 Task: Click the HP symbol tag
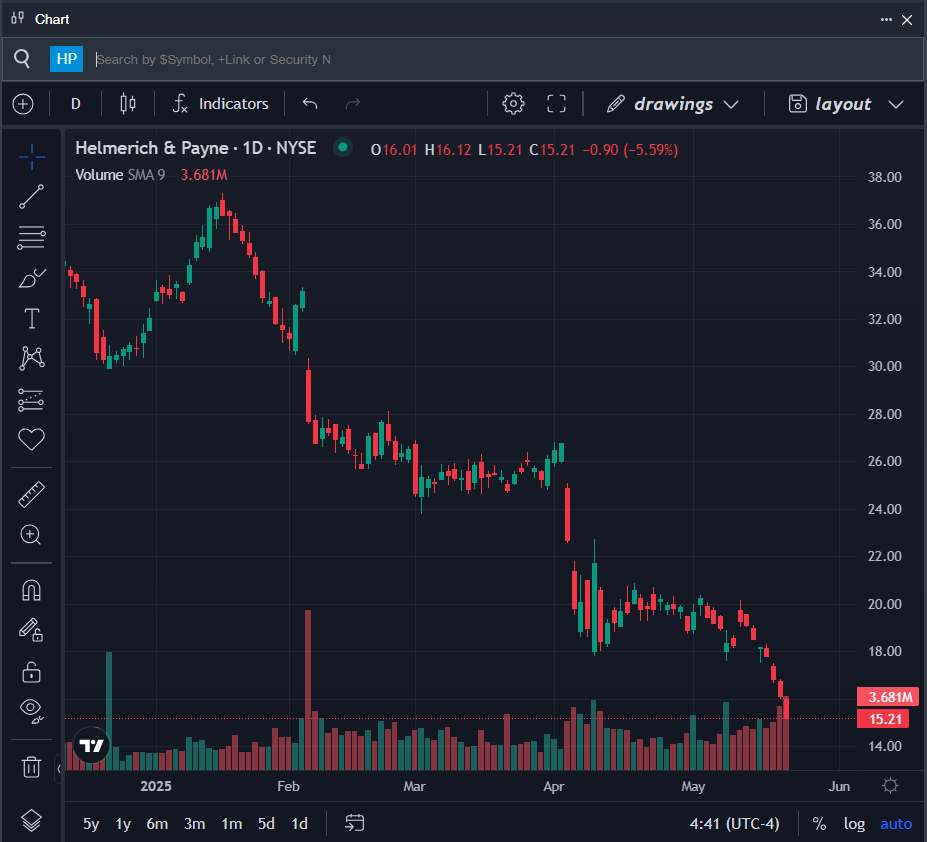pyautogui.click(x=66, y=59)
